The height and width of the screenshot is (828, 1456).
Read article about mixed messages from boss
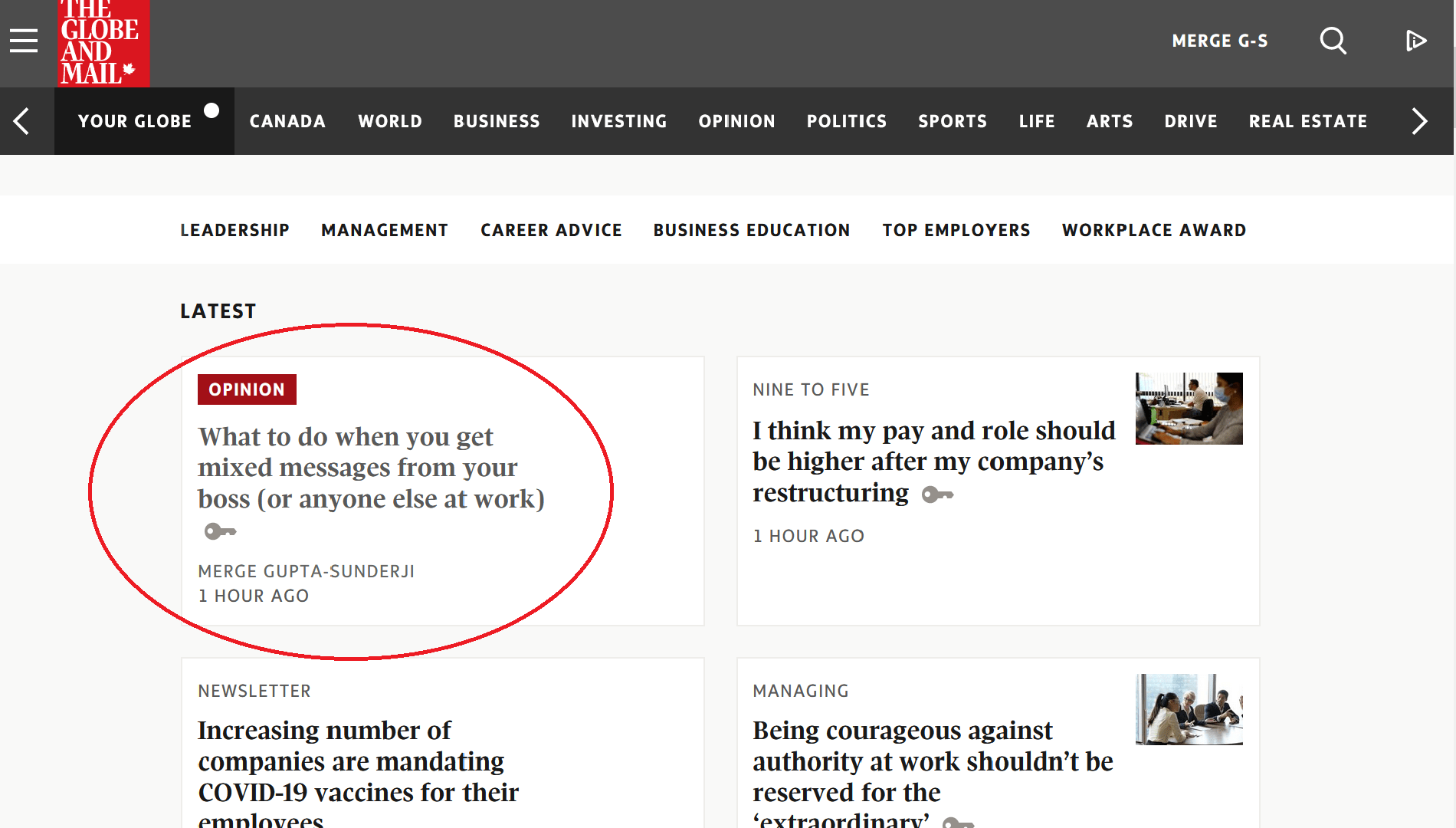371,468
